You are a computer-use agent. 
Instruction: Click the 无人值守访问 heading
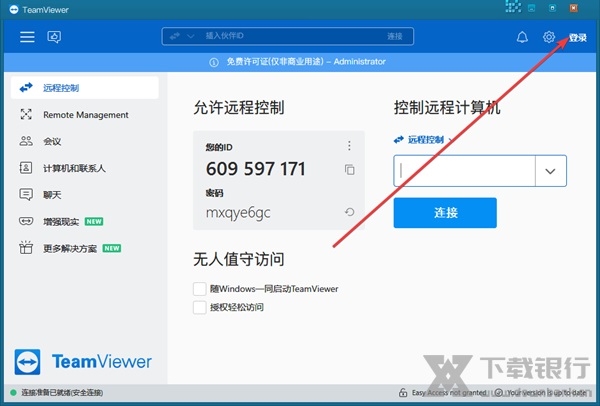pos(238,259)
